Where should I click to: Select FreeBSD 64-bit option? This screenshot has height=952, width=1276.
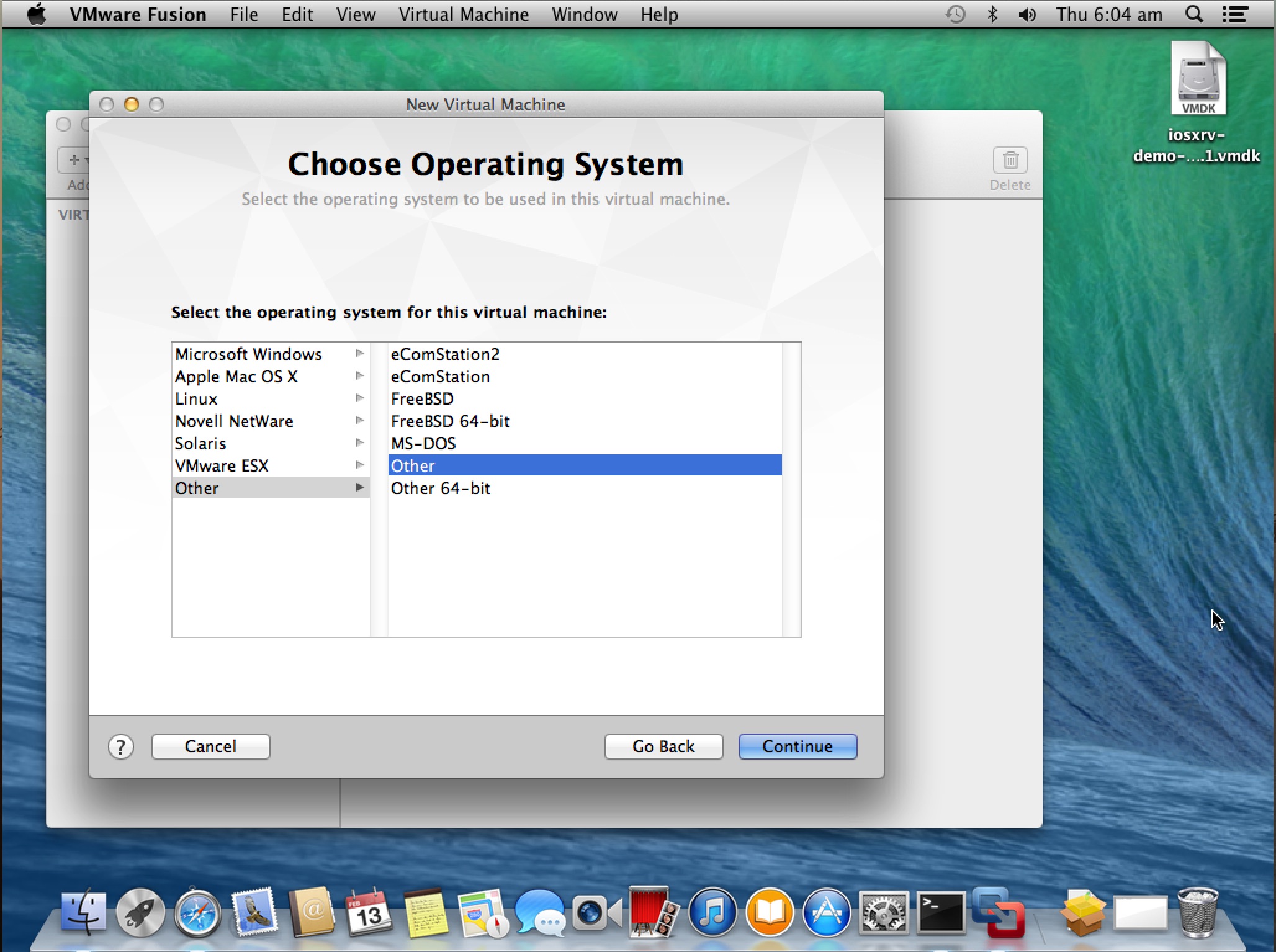point(585,421)
